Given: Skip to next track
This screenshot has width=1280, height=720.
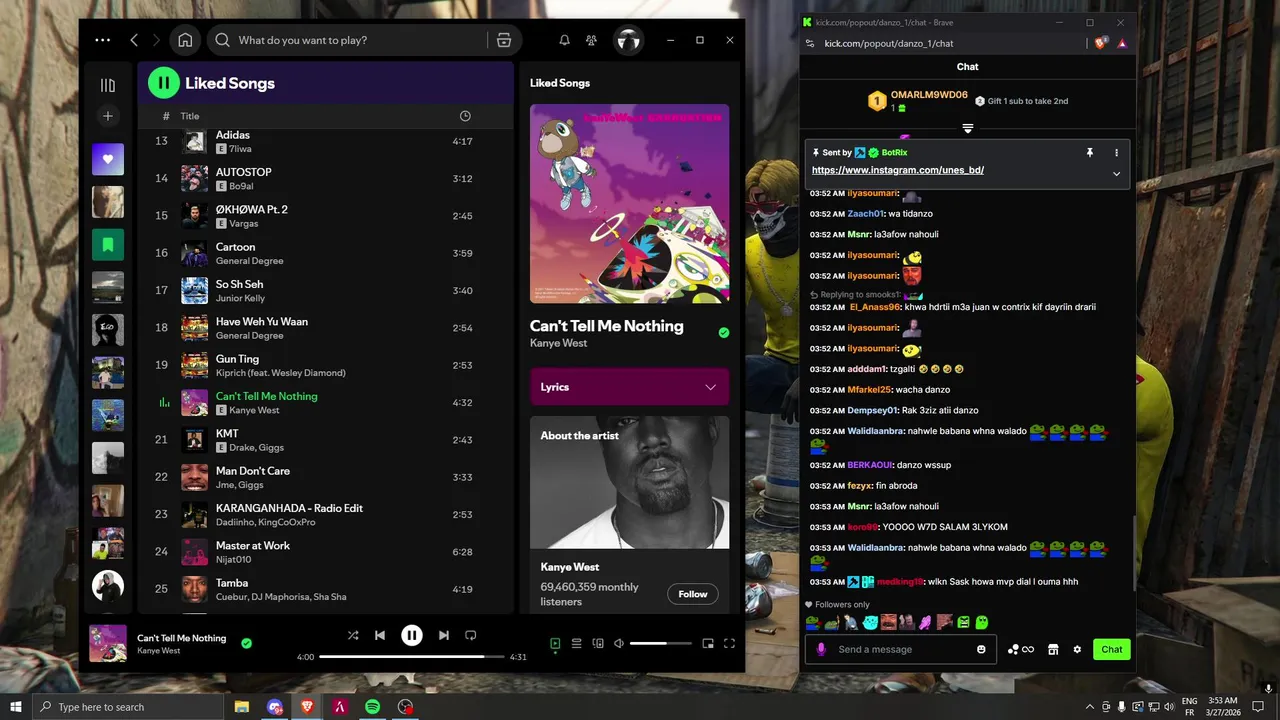Looking at the screenshot, I should pyautogui.click(x=444, y=635).
